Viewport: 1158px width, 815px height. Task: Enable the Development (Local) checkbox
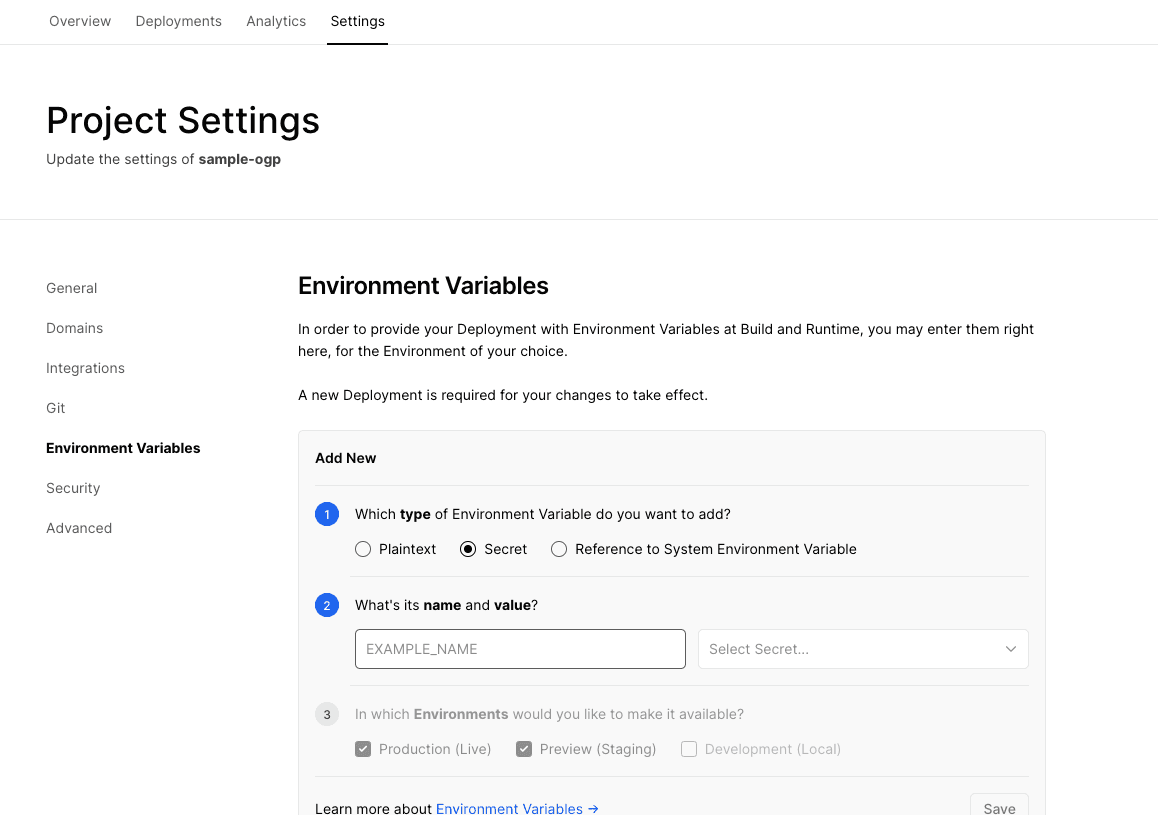[x=689, y=749]
